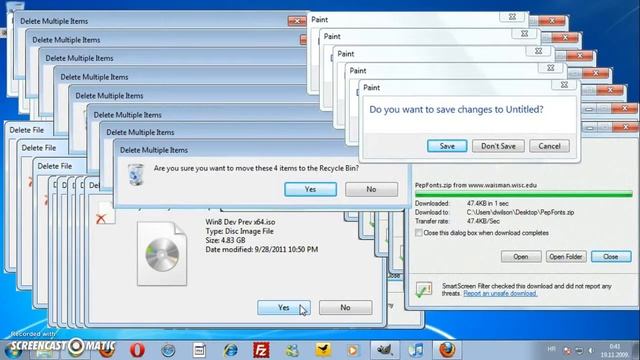Click Close in the download dialog
The height and width of the screenshot is (360, 640).
pos(611,256)
